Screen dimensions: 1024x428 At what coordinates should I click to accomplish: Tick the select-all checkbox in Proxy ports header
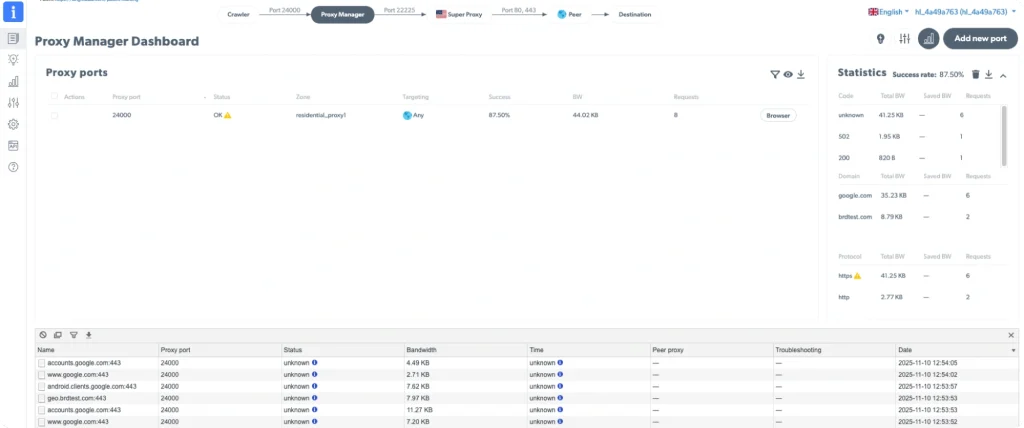pos(55,97)
